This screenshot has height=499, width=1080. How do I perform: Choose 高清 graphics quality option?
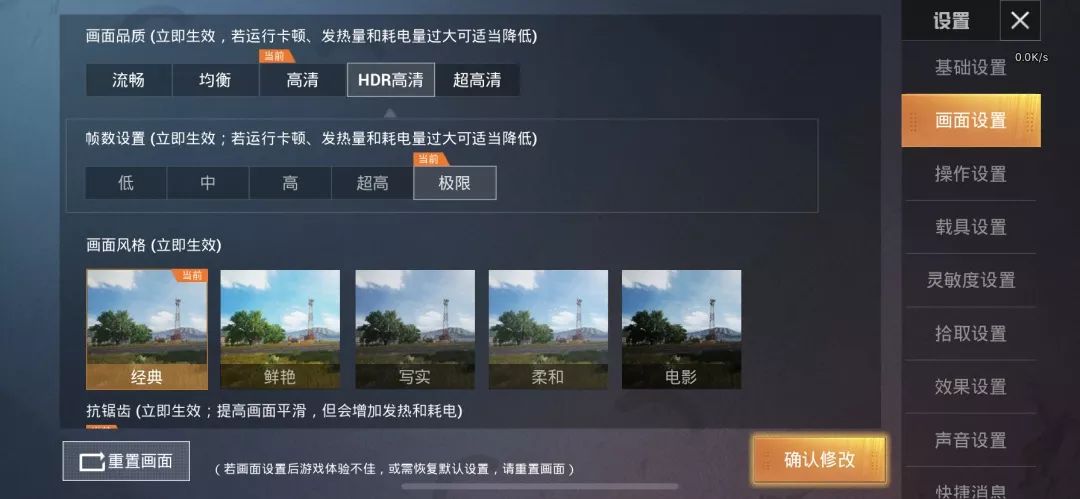[x=302, y=80]
